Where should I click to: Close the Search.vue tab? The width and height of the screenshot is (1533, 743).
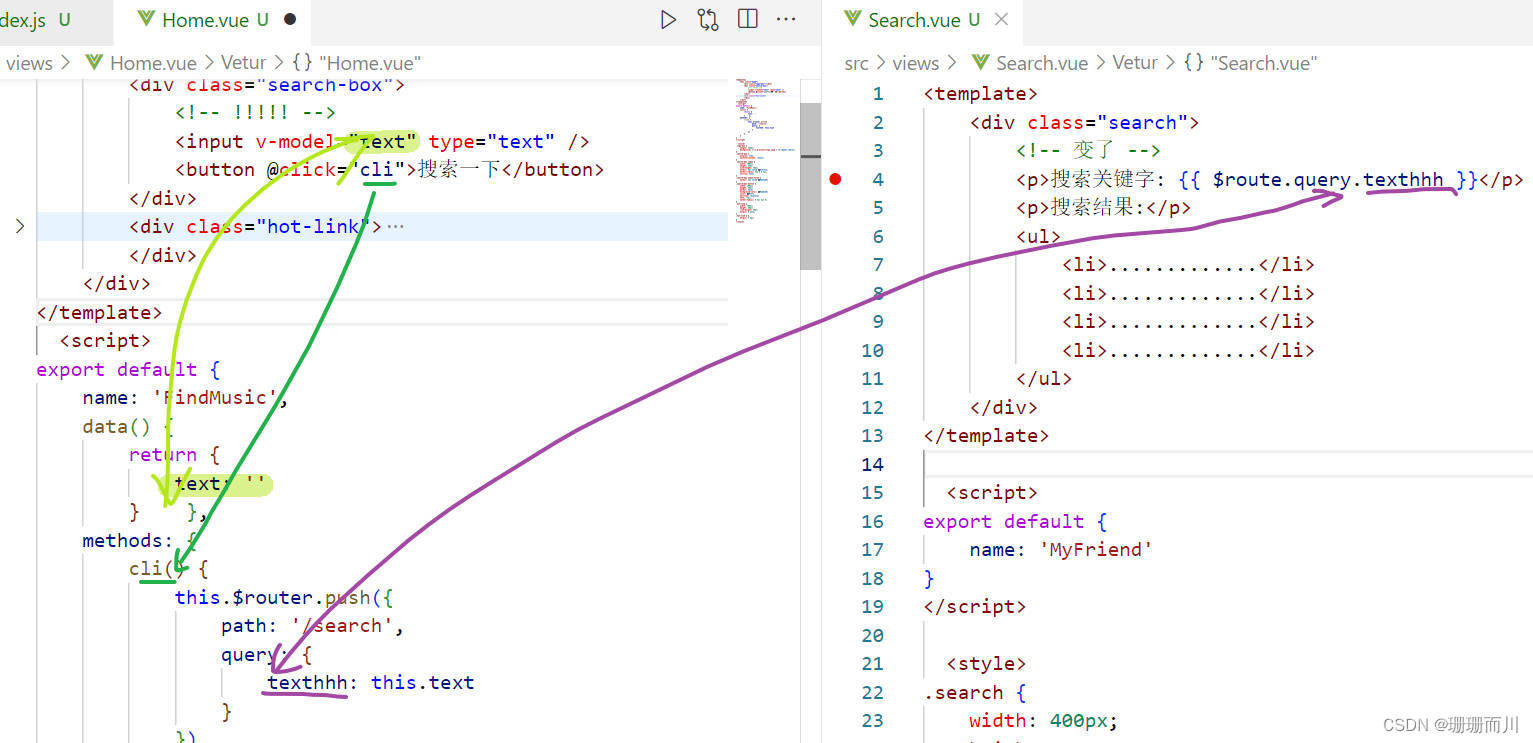[1001, 19]
